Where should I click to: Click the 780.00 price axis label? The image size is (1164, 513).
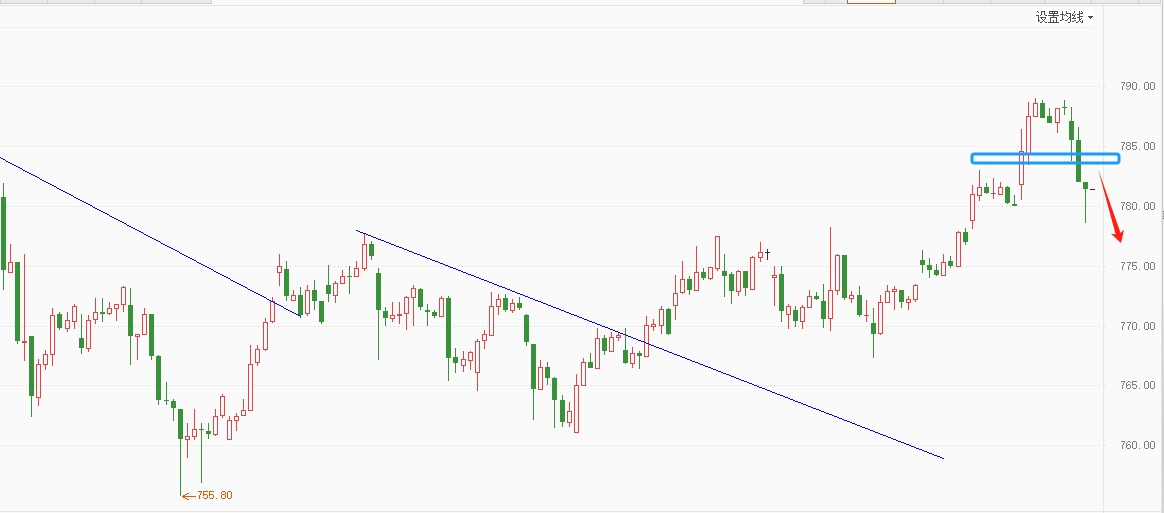(1136, 207)
